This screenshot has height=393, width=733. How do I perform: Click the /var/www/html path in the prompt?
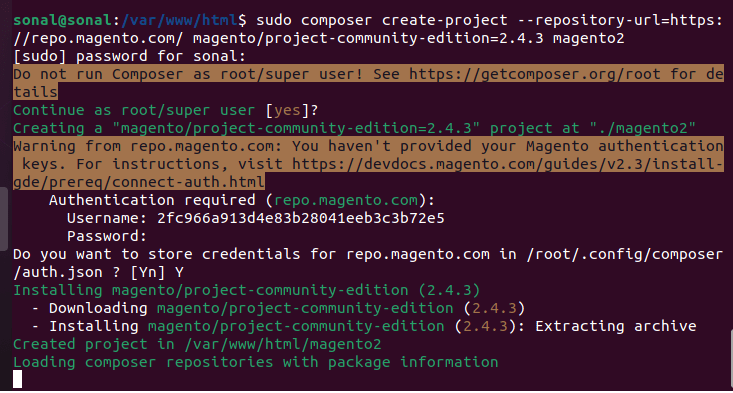pos(179,21)
